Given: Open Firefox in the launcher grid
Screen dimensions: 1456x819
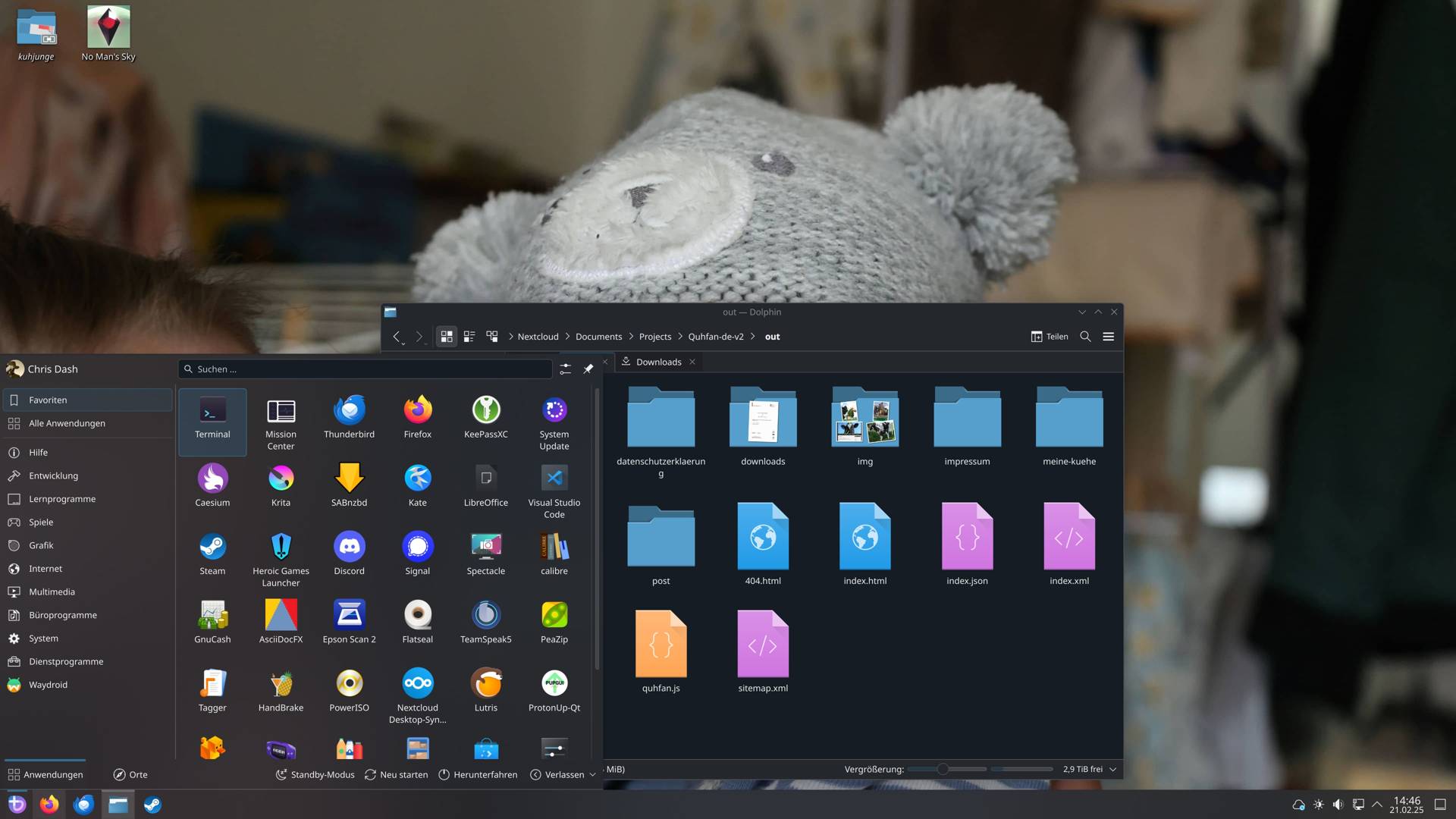Looking at the screenshot, I should pyautogui.click(x=417, y=422).
